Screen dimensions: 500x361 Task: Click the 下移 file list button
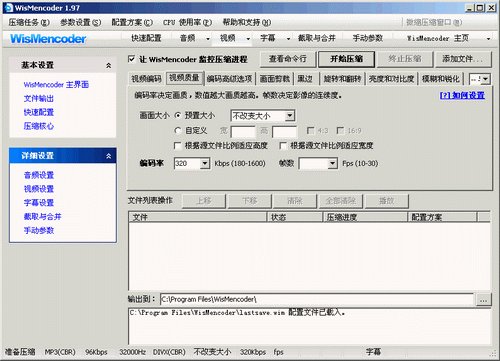click(249, 201)
